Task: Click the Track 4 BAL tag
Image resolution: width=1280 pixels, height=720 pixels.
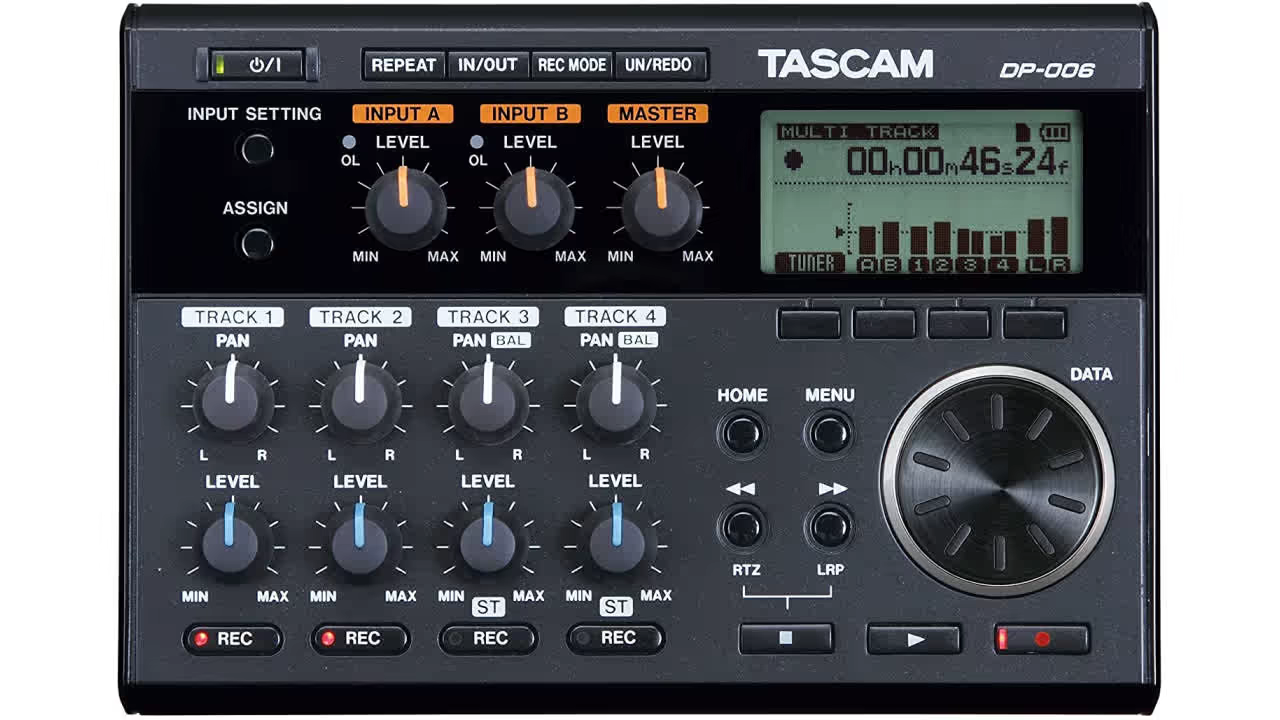Action: coord(638,340)
